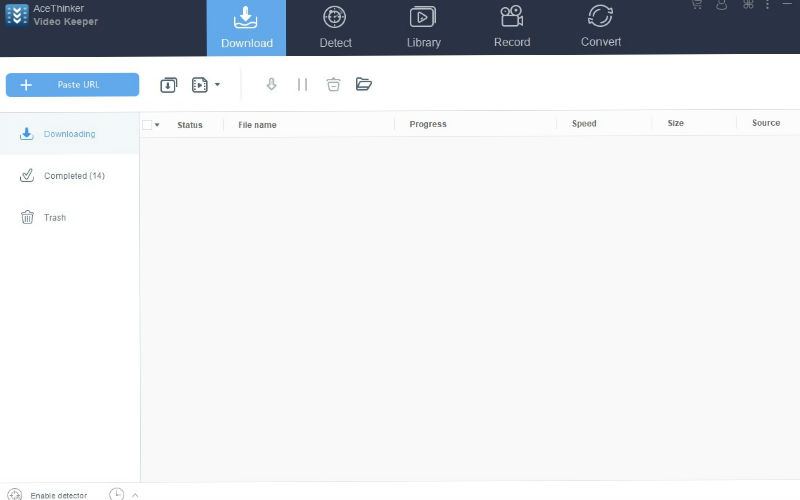Click the batch download icon
Image resolution: width=800 pixels, height=500 pixels.
tap(169, 85)
